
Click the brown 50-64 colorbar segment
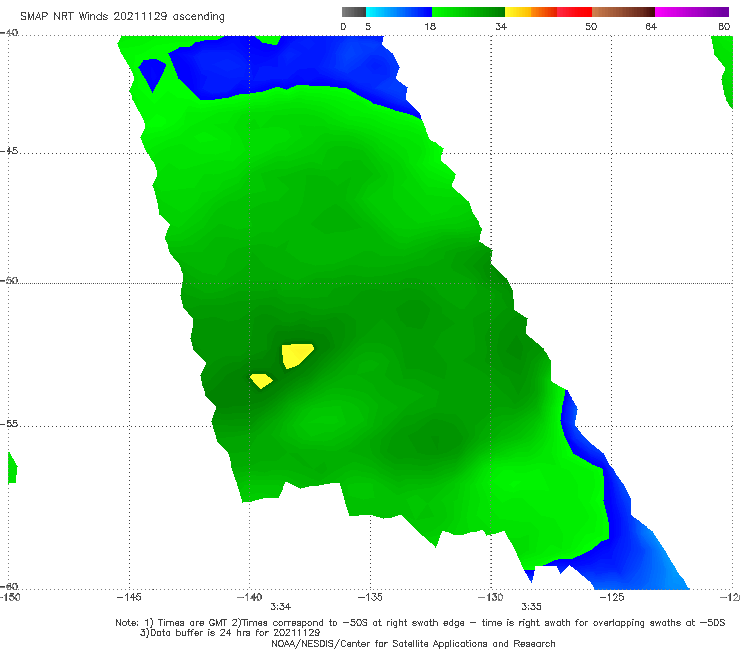point(623,12)
